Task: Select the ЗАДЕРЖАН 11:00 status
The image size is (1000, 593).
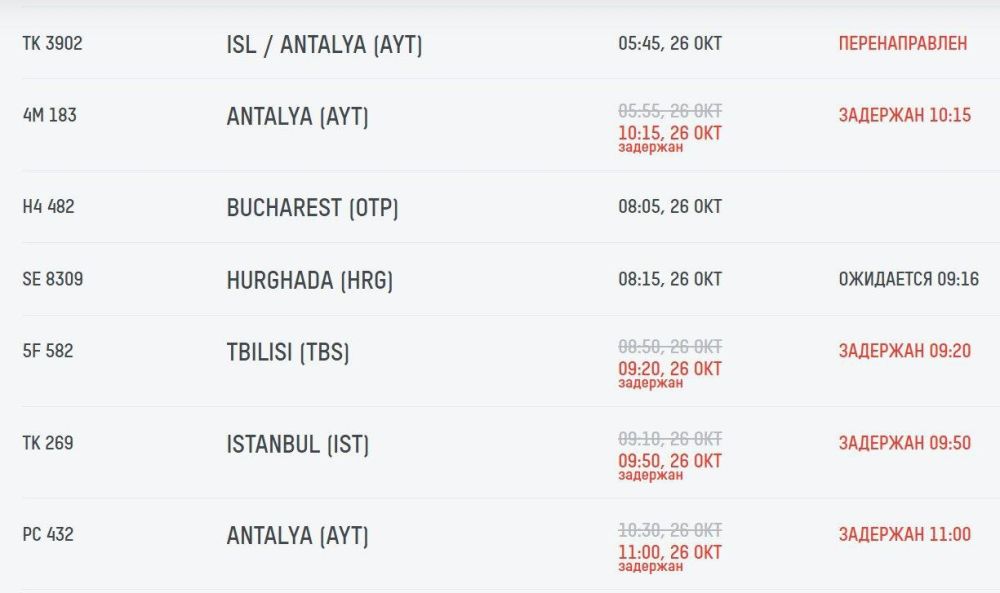Action: click(904, 535)
